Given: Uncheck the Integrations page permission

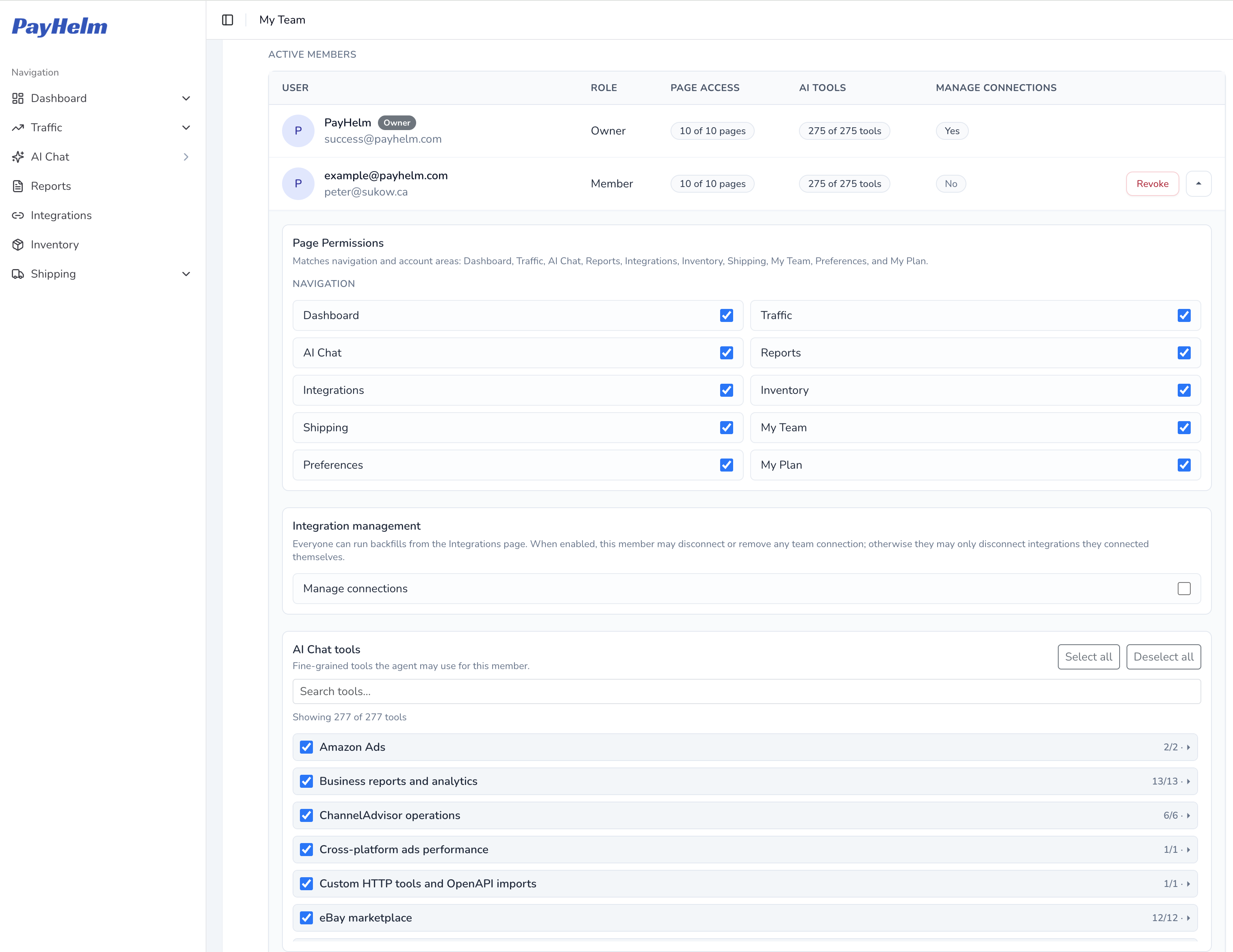Looking at the screenshot, I should coord(727,390).
